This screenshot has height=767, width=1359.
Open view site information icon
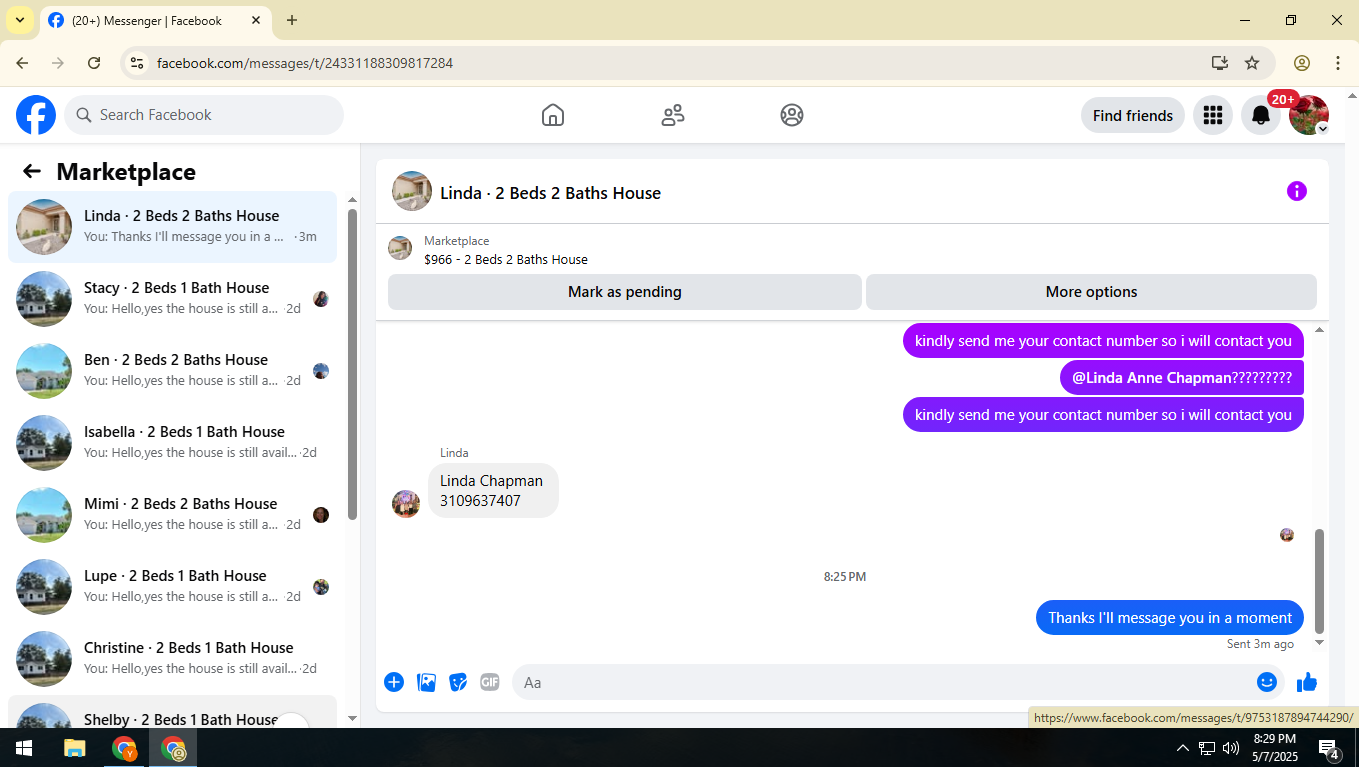137,63
